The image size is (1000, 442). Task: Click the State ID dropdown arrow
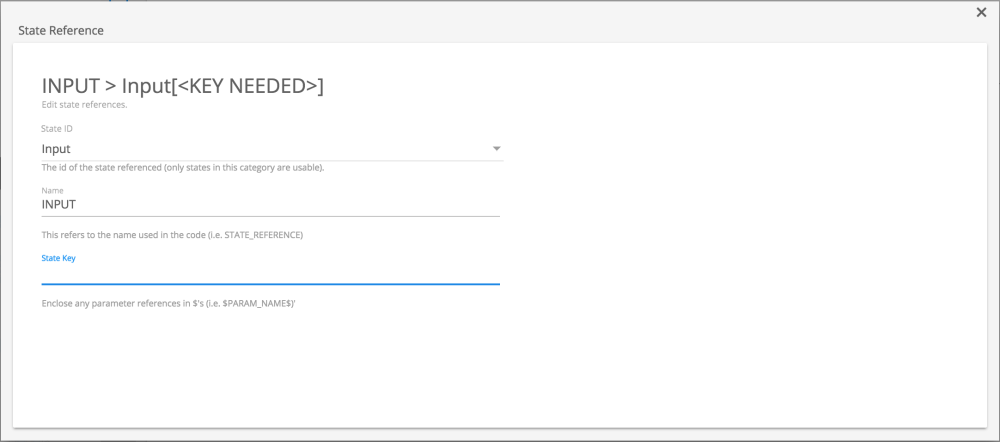[496, 149]
